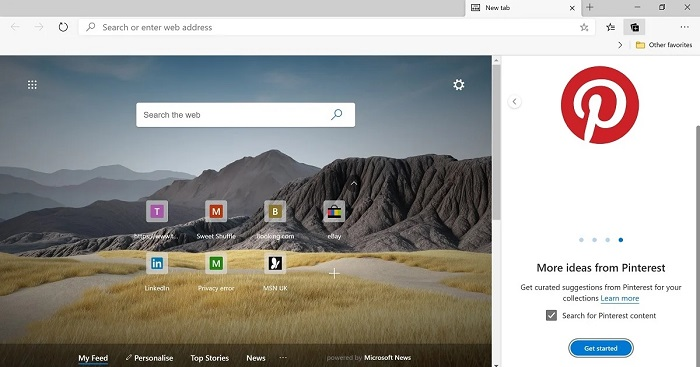Screen dimensions: 700x367
Task: Click the Get started button
Action: (x=601, y=348)
